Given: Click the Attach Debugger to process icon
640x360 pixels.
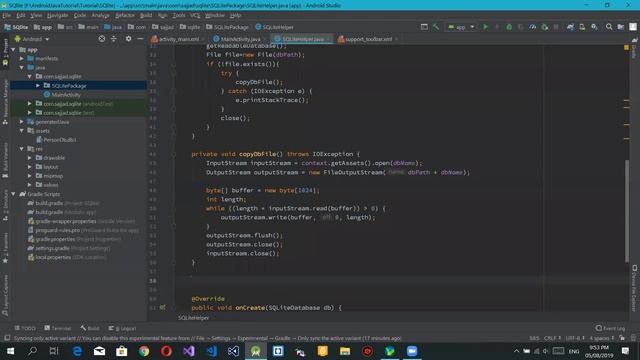Looking at the screenshot, I should click(544, 27).
